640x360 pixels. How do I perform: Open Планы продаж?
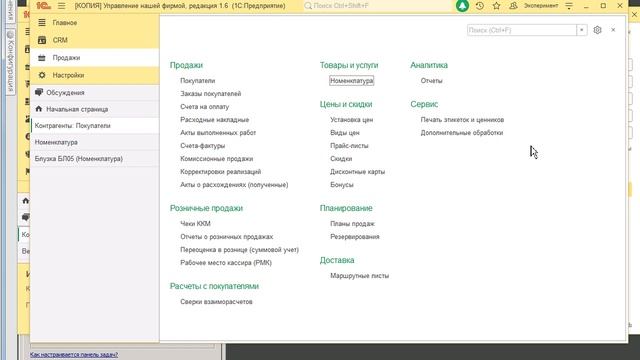[x=352, y=224]
